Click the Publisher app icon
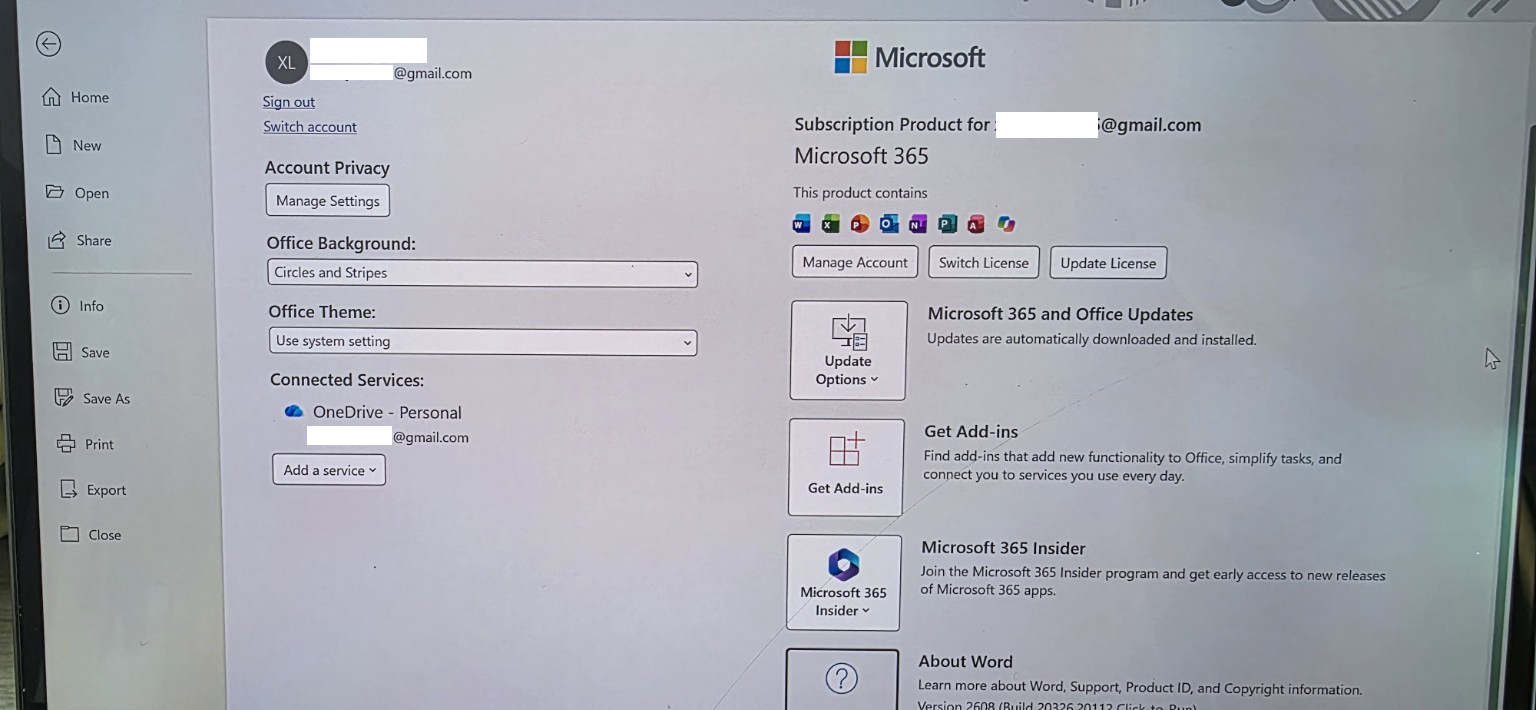 pyautogui.click(x=947, y=224)
